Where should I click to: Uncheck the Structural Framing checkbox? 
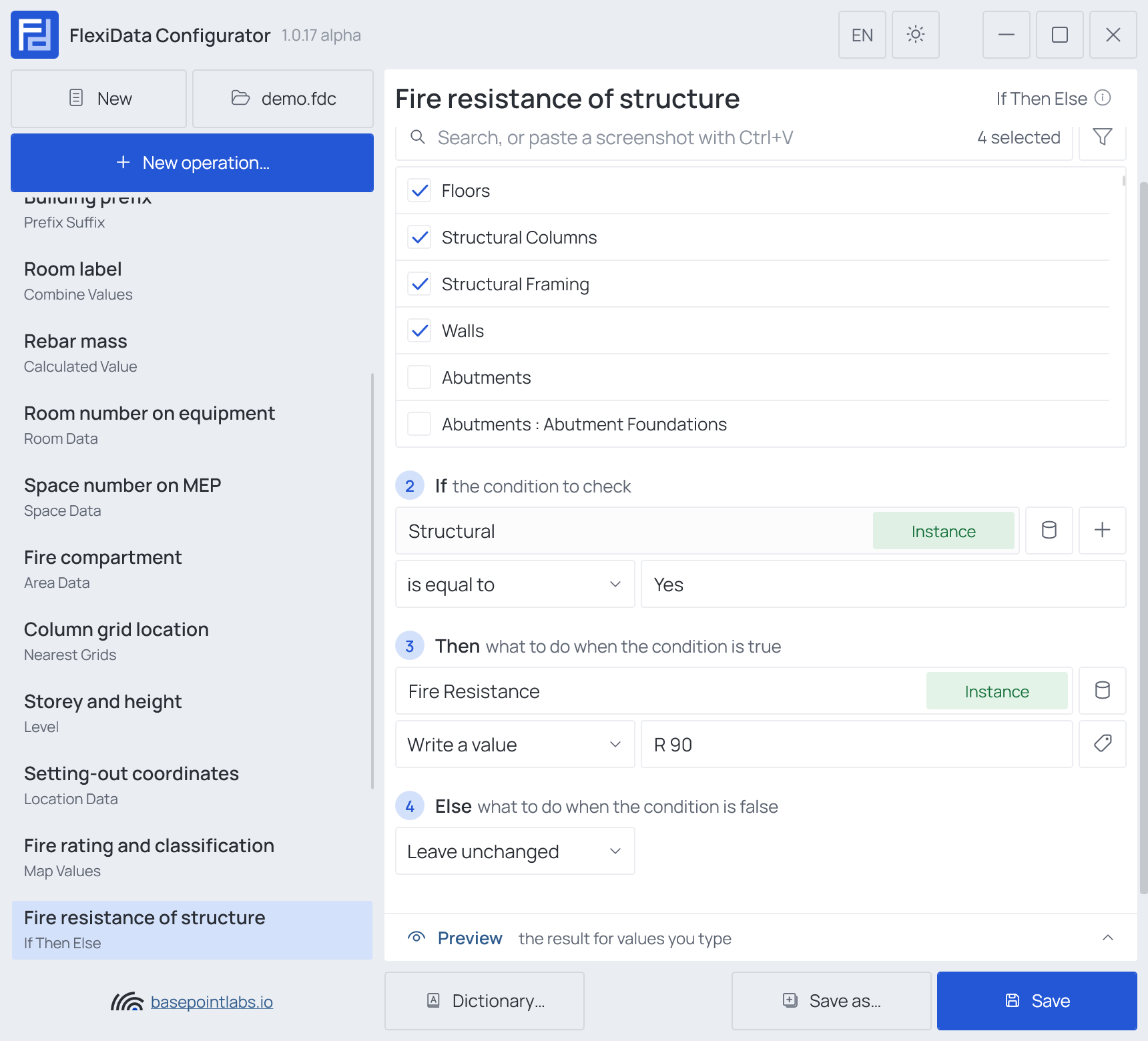point(419,284)
